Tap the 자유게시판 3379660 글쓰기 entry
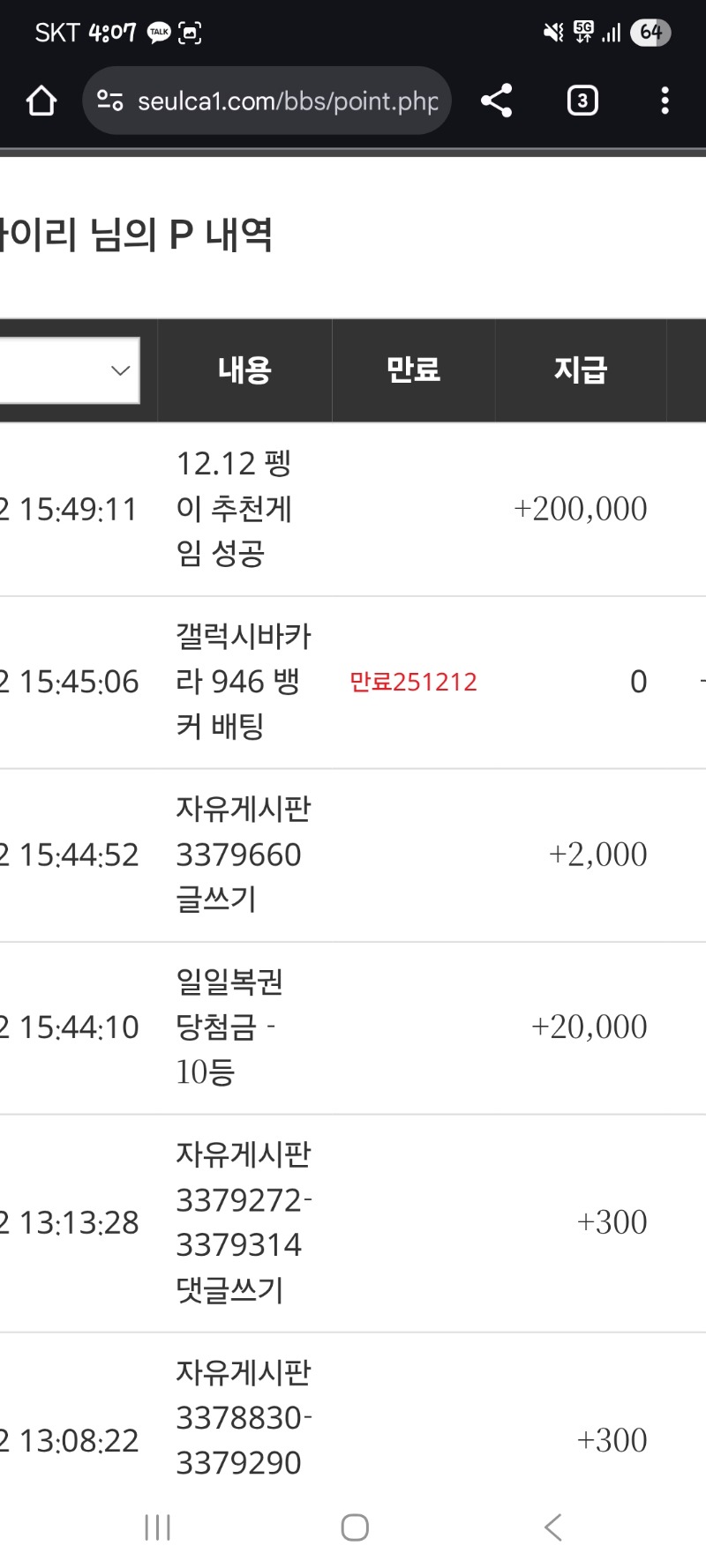 coord(242,854)
